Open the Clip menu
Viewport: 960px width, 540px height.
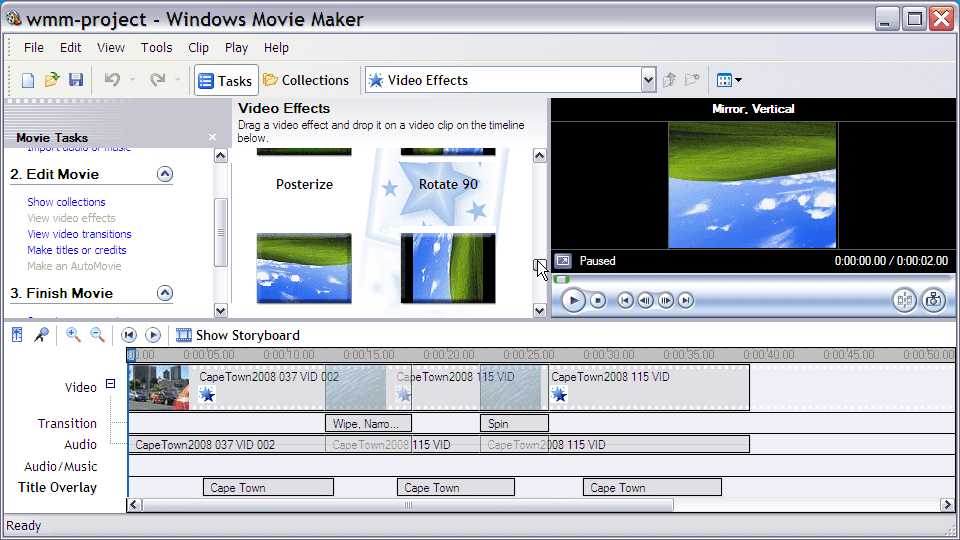198,48
